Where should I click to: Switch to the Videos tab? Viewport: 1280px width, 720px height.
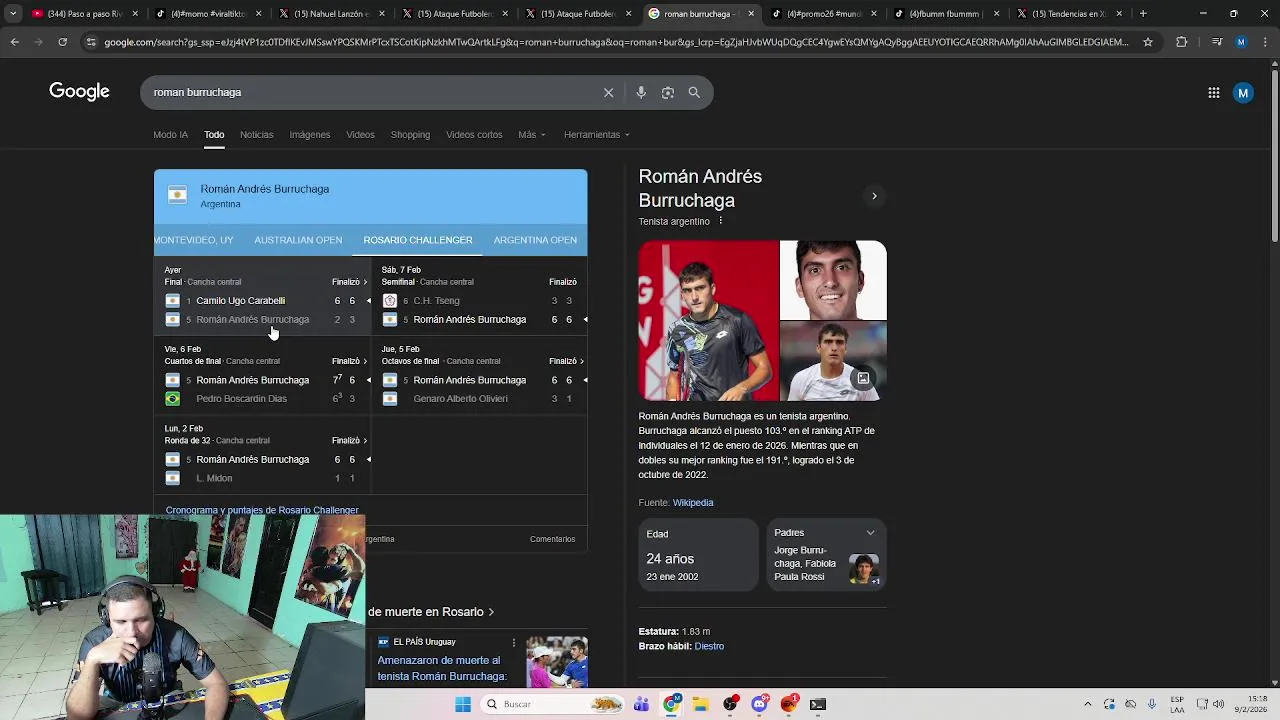point(360,134)
